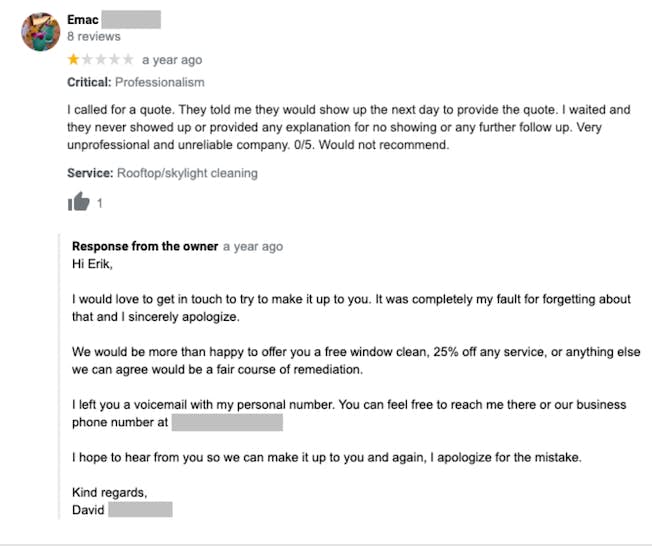Open reviewer name Emac's profile
Viewport: 652px width, 547px height.
tap(83, 19)
